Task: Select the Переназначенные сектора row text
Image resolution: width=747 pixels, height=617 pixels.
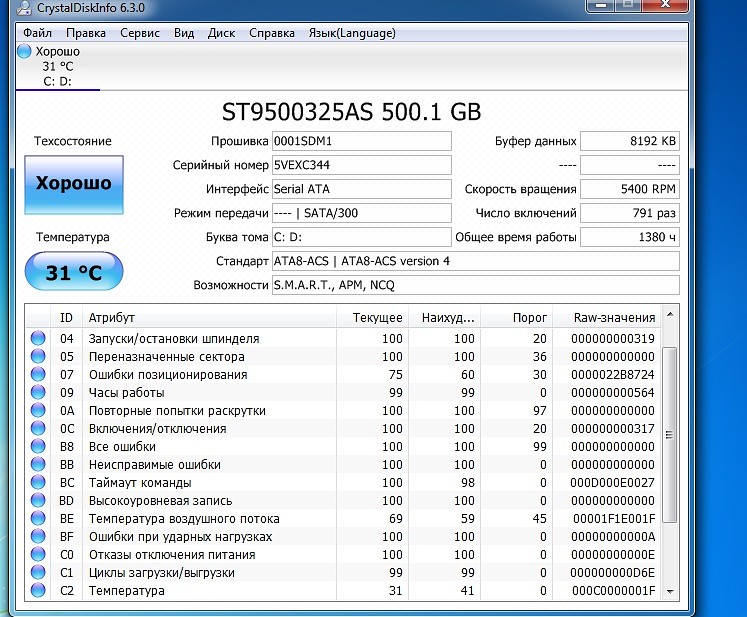Action: point(167,356)
